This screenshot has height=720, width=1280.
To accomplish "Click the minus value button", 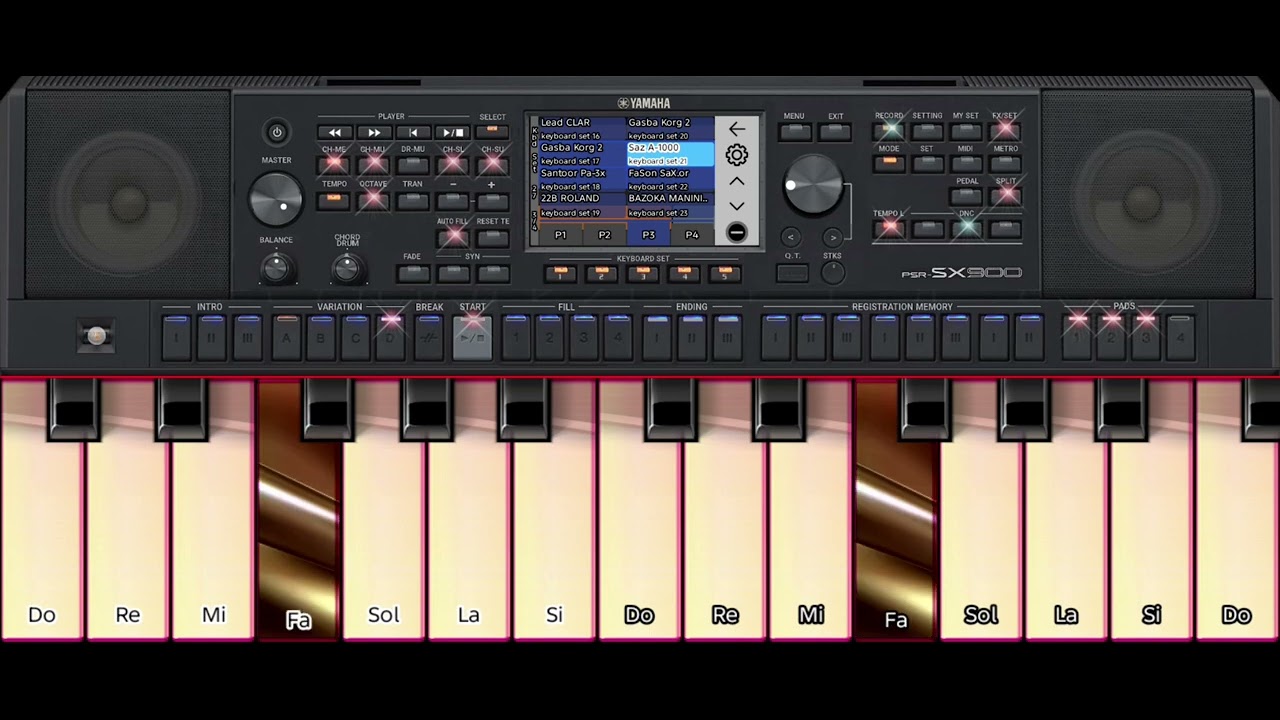I will [x=453, y=200].
